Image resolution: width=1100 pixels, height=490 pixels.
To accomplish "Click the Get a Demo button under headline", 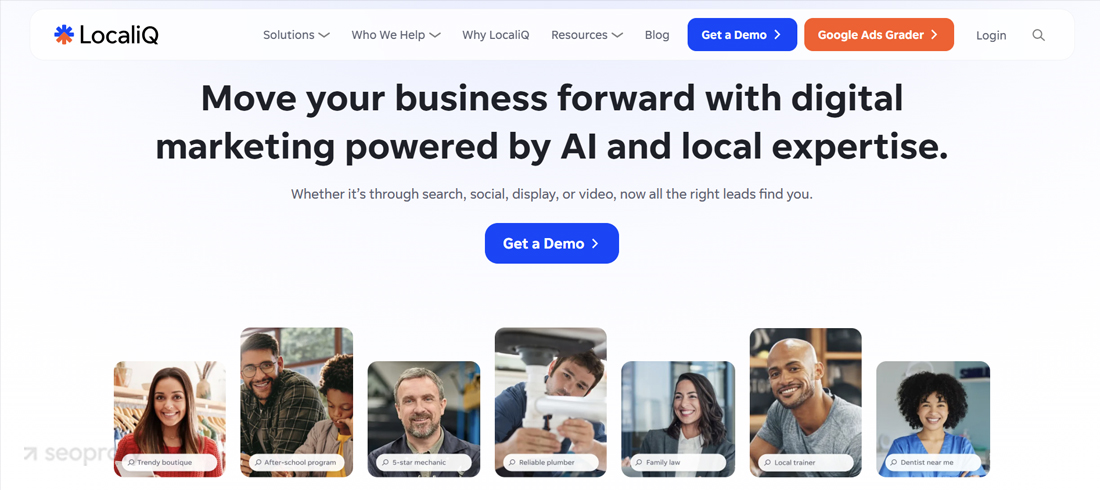I will [551, 244].
